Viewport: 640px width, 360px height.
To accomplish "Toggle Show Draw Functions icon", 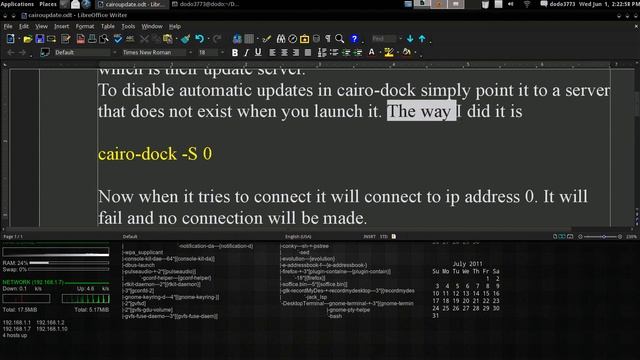I will (x=267, y=39).
